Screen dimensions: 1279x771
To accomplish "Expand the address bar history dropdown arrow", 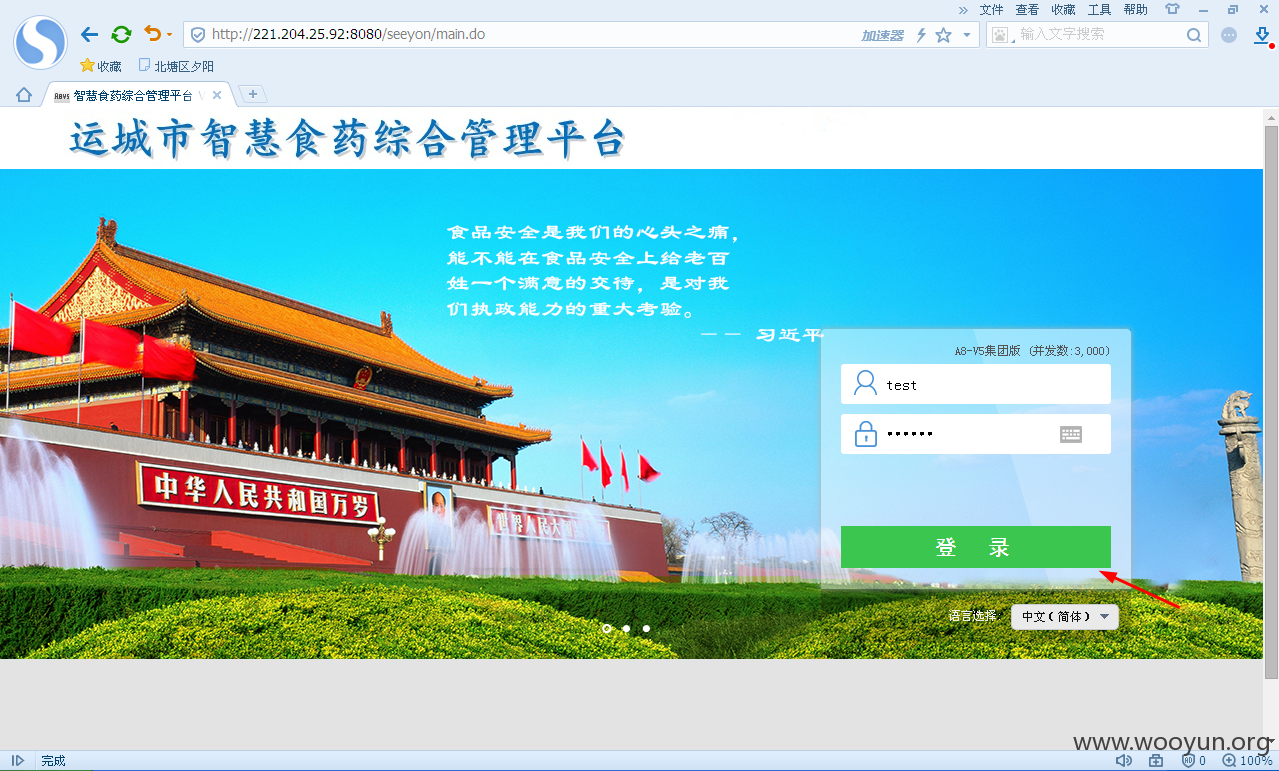I will click(x=967, y=35).
